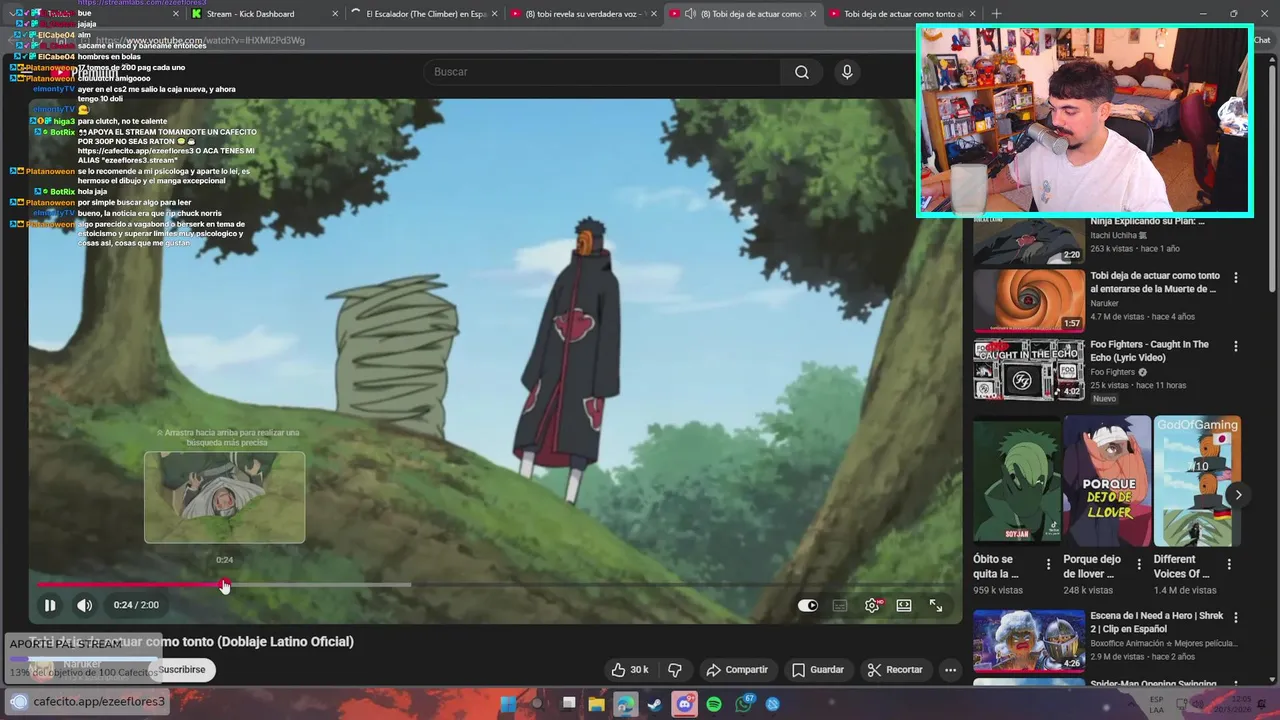This screenshot has width=1280, height=720.
Task: Open Ninja Explicando su Plan video thumbnail
Action: point(1029,240)
